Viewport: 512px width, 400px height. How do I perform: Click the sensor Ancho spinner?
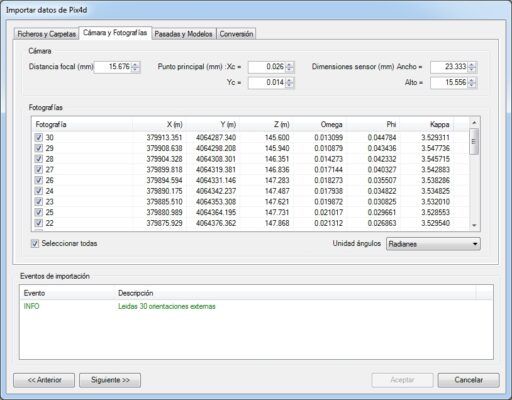[x=472, y=67]
